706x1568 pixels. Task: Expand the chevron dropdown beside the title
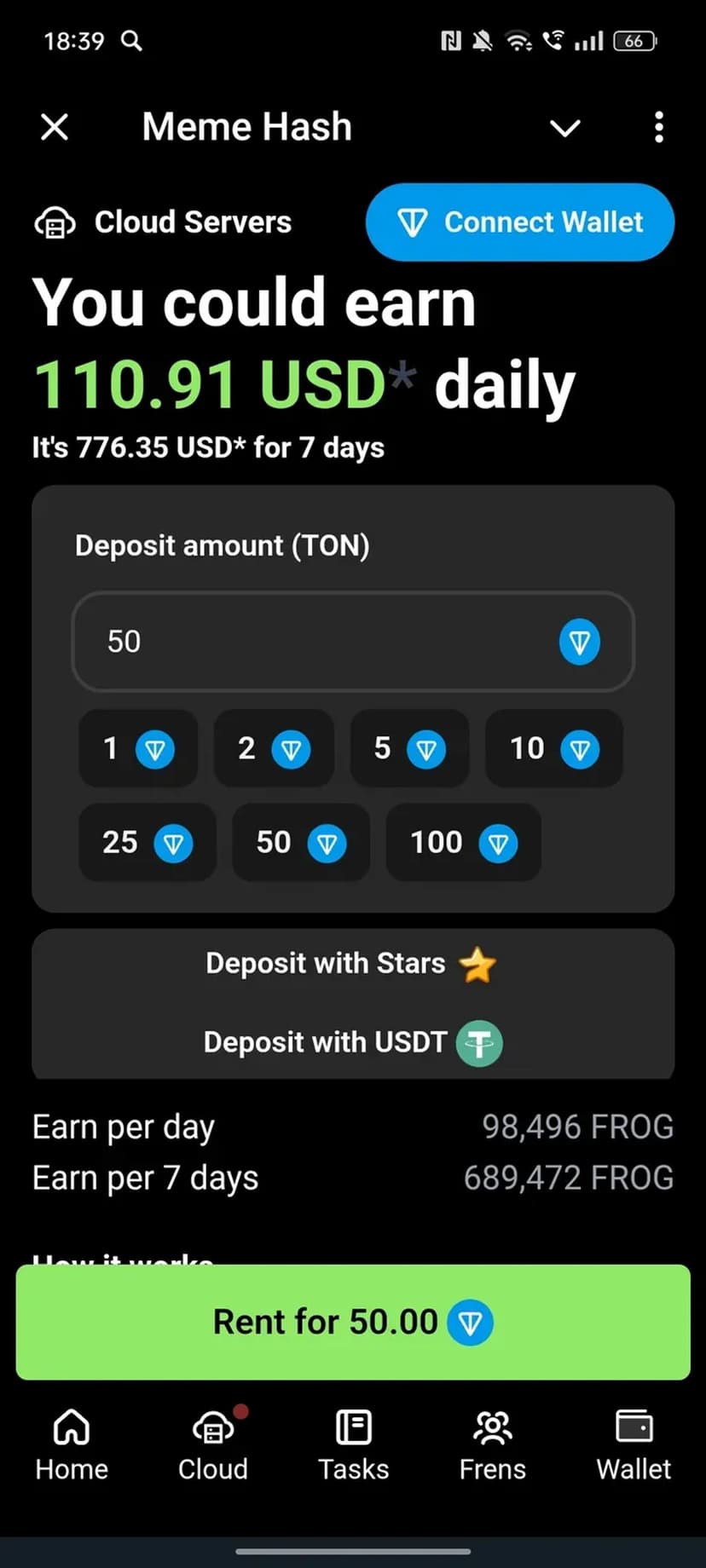click(564, 129)
